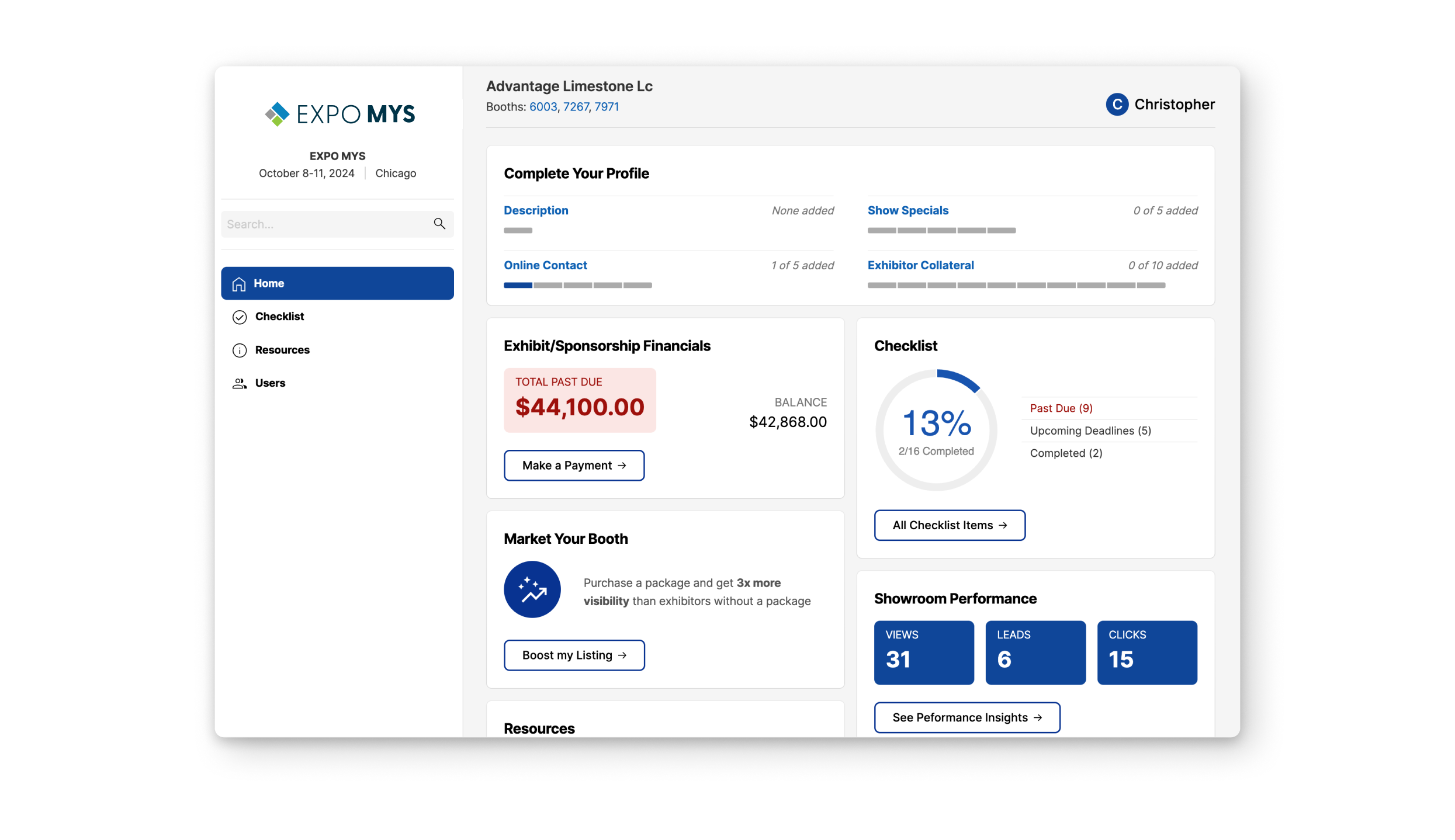Viewport: 1455px width, 840px height.
Task: Click See Performance Insights button
Action: (966, 717)
